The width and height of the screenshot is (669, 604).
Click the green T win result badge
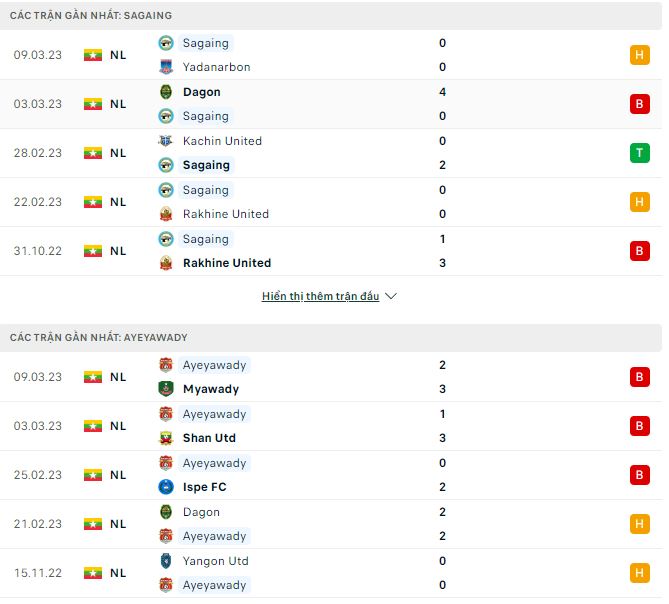(x=640, y=153)
